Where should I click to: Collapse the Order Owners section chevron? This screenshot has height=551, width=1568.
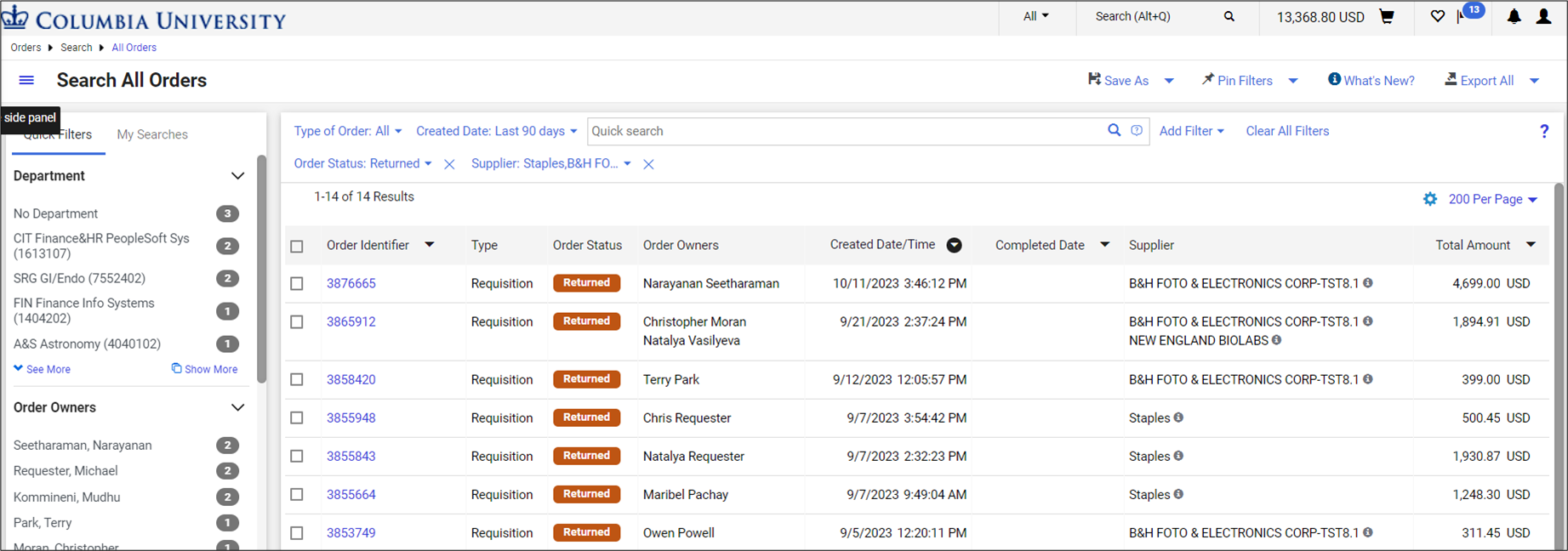point(237,407)
